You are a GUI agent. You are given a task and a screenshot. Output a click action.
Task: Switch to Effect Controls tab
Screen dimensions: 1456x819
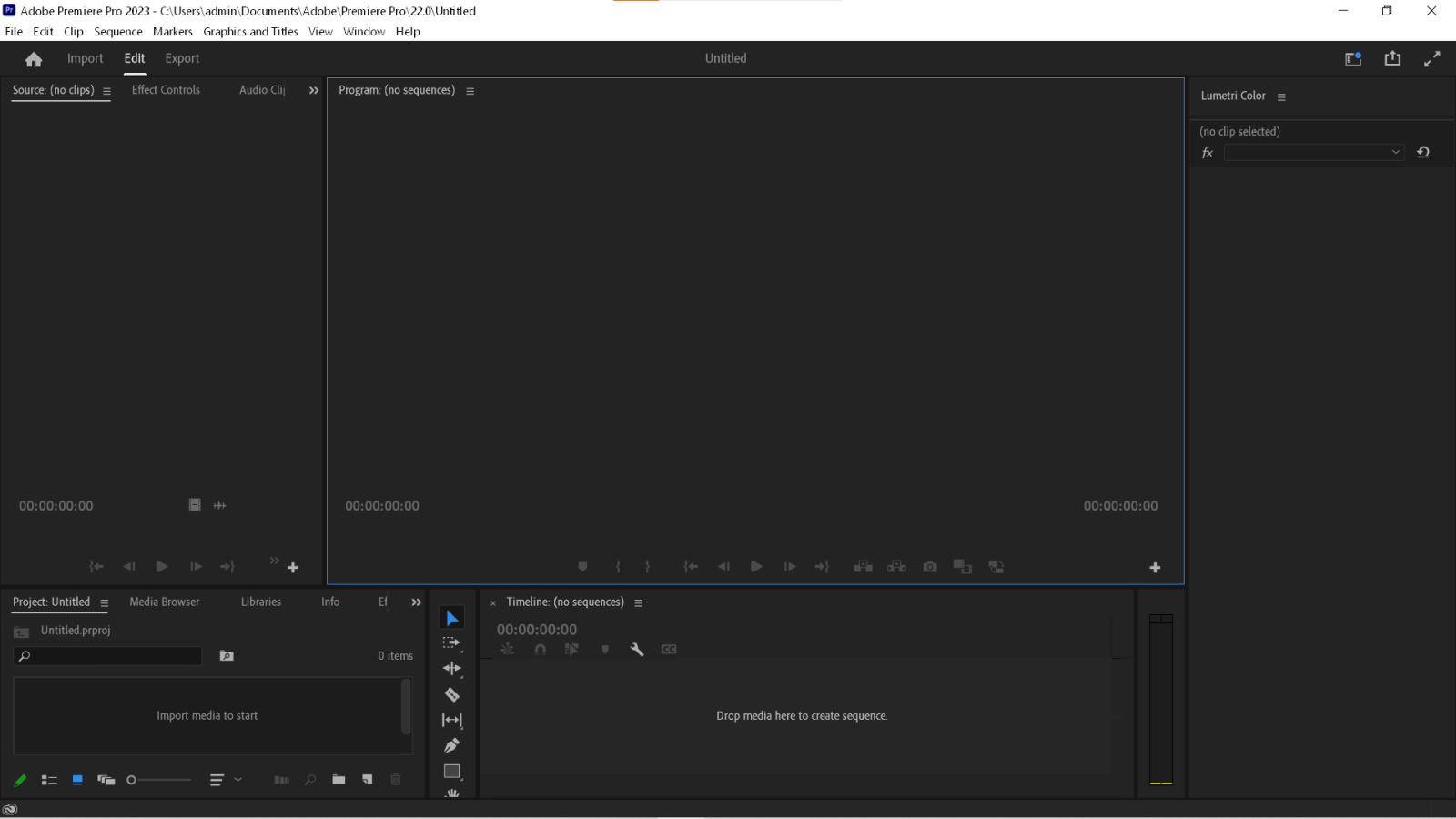pyautogui.click(x=166, y=90)
